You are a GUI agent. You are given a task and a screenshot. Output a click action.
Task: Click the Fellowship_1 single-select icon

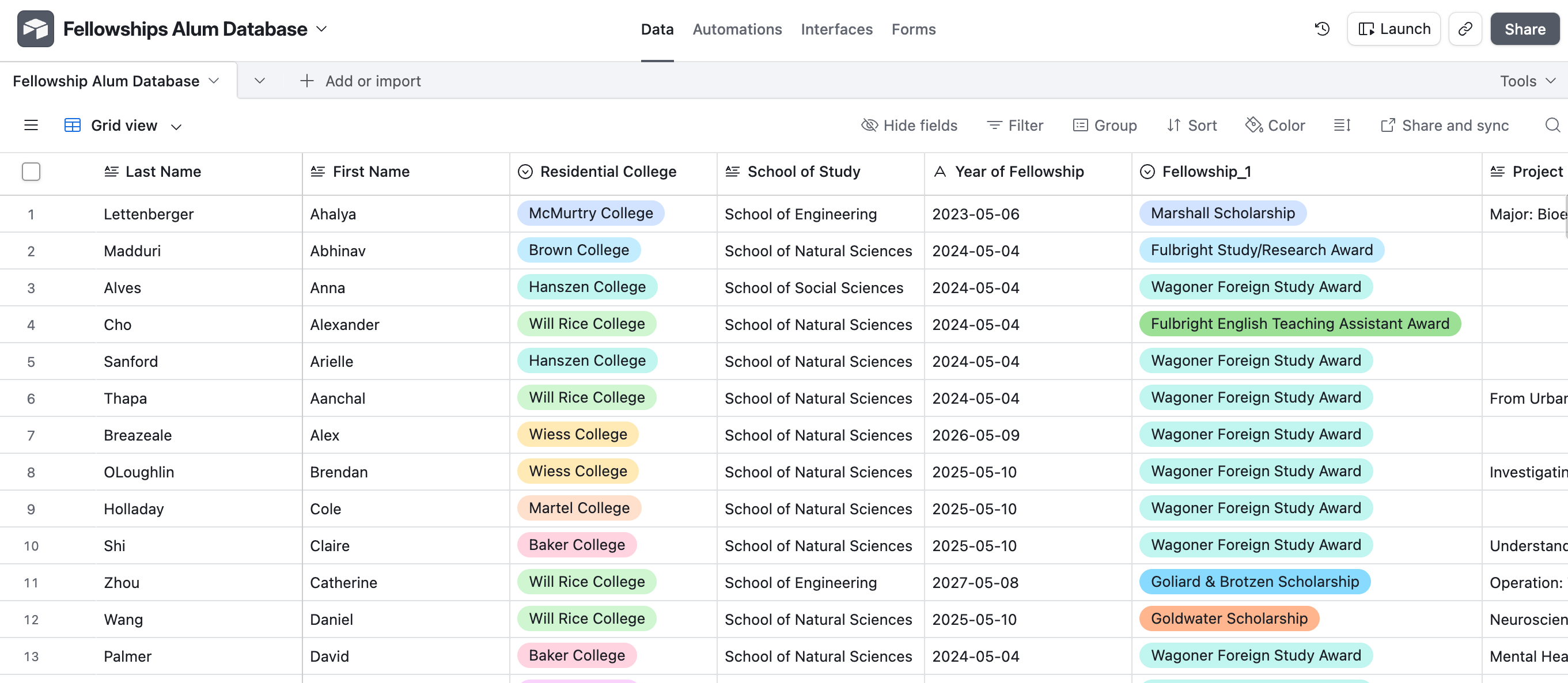[1147, 171]
